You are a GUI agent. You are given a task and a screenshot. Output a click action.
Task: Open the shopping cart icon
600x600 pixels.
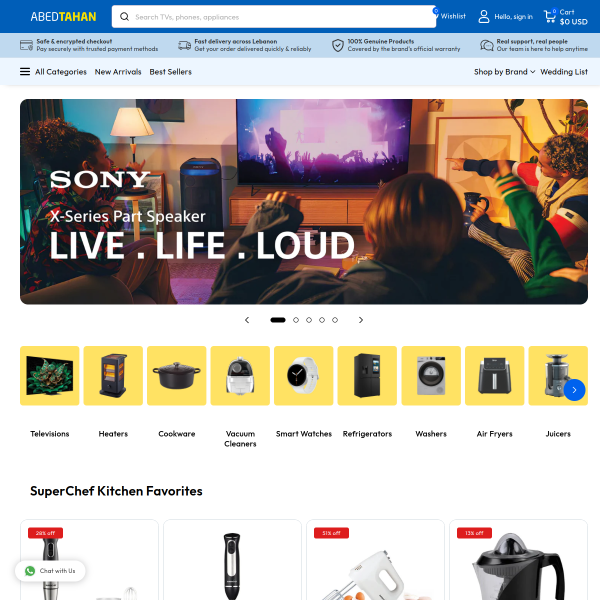click(x=550, y=16)
